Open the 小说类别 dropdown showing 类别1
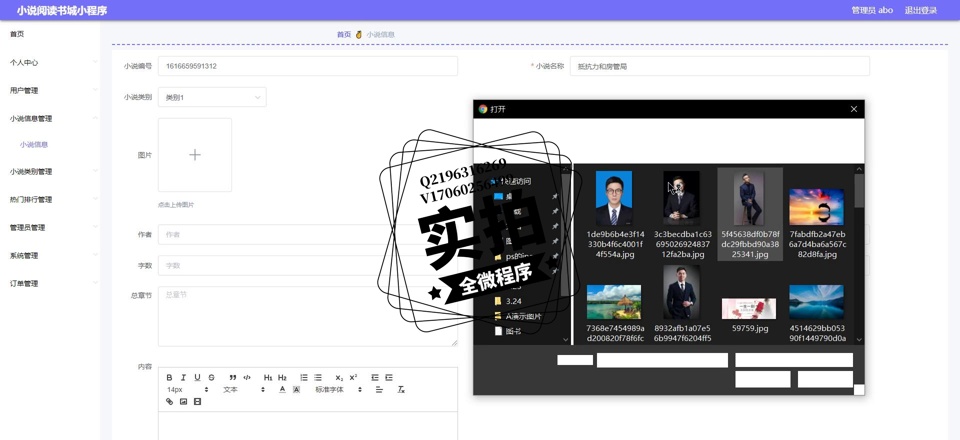 click(212, 97)
